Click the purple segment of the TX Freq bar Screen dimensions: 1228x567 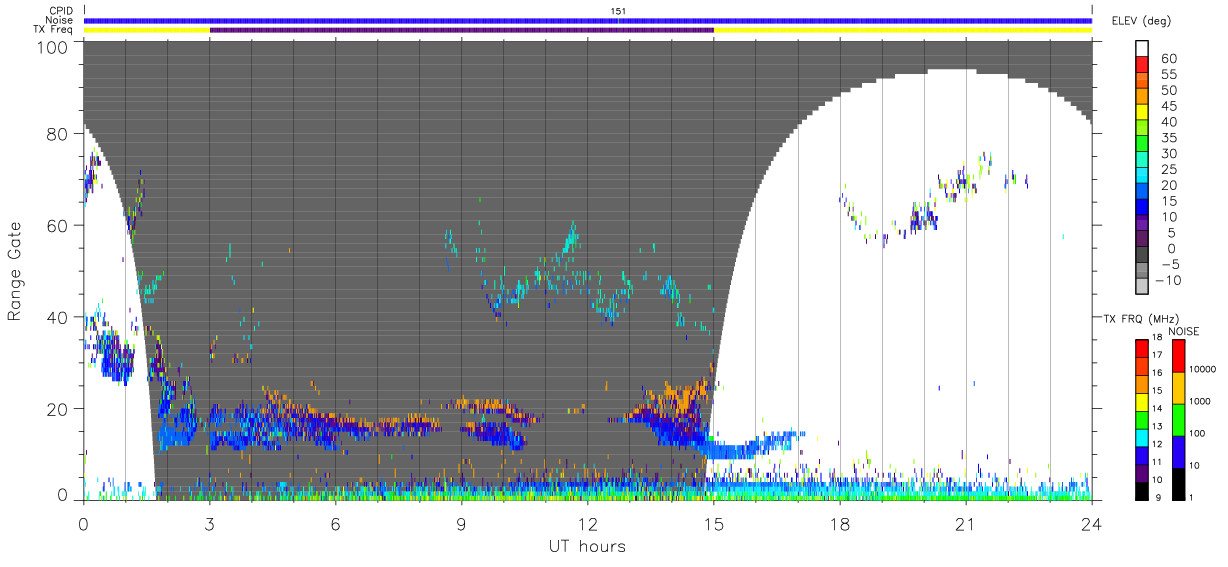point(461,30)
